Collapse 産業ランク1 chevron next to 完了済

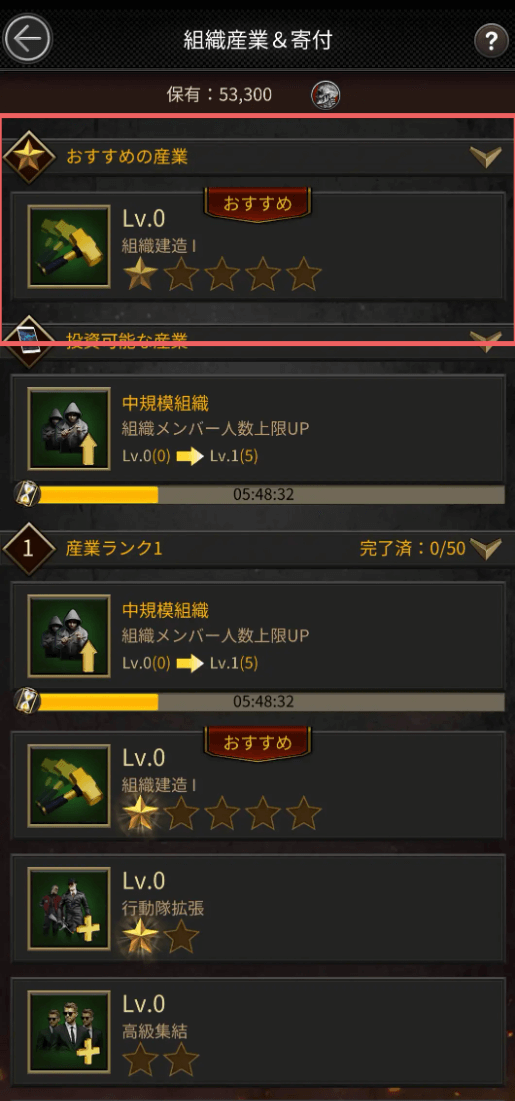[485, 548]
